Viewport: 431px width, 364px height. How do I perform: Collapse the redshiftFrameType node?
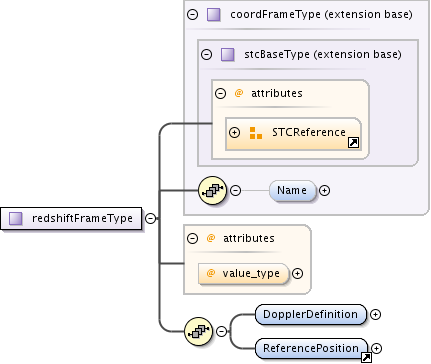point(151,219)
